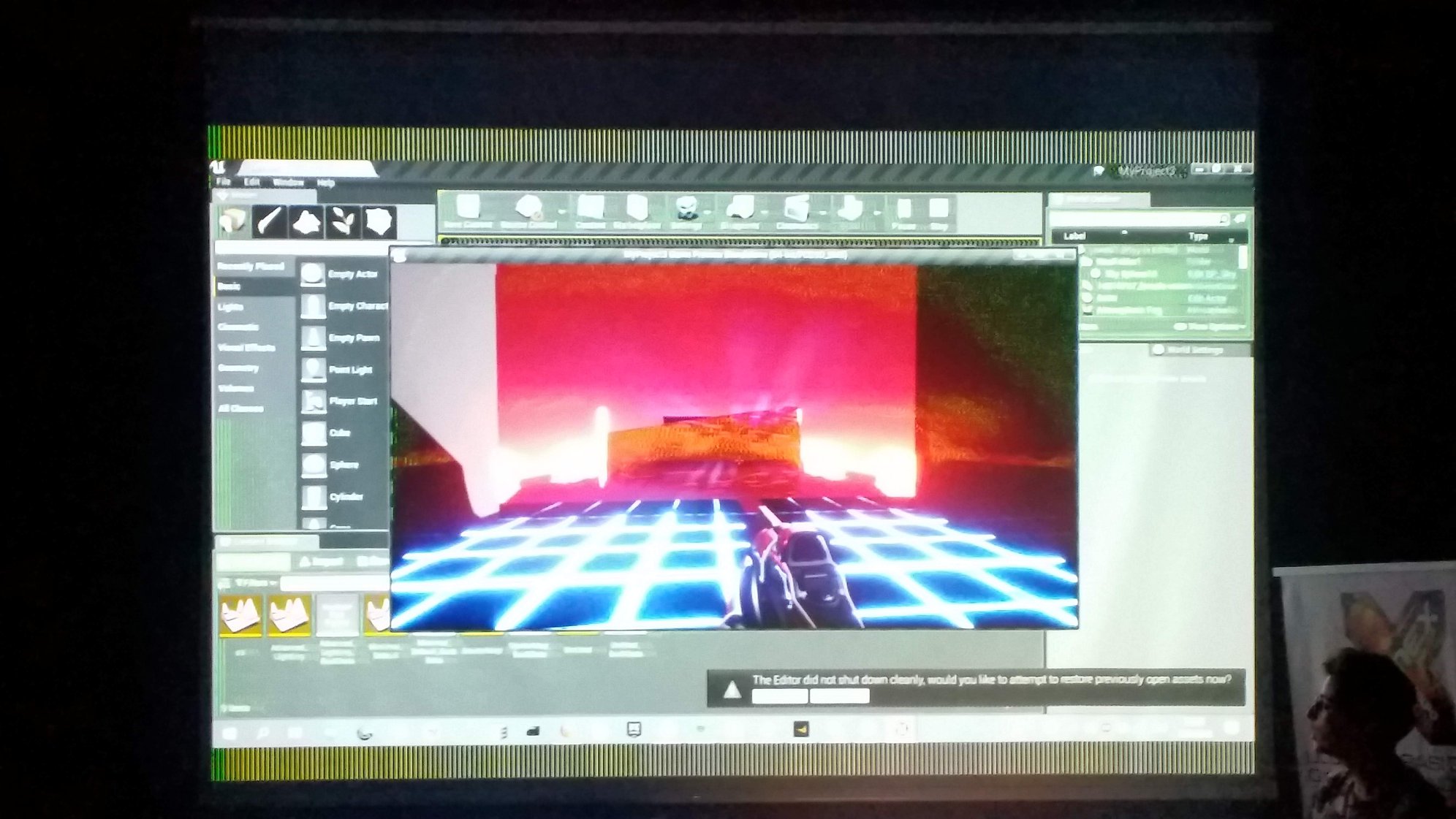Viewport: 1456px width, 819px height.
Task: Open the Cinematics toolbar dropdown arrow
Action: point(822,213)
